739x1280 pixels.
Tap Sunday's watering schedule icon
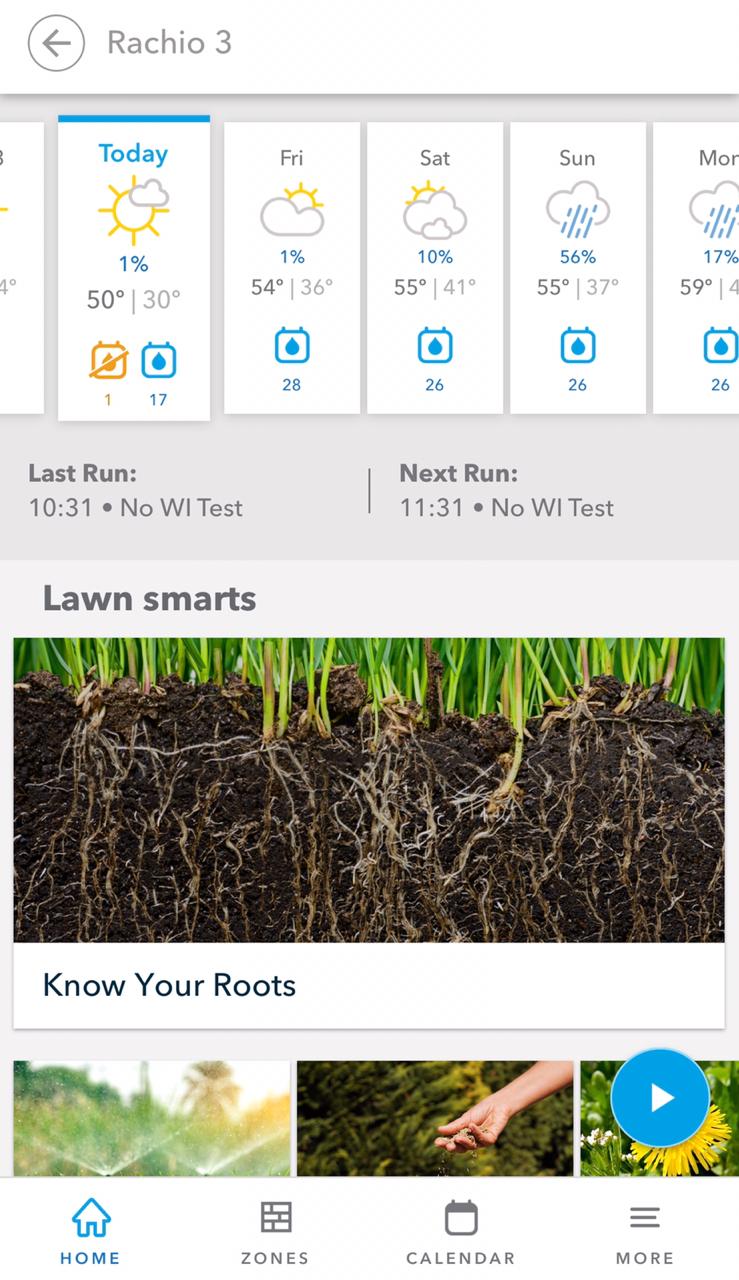pyautogui.click(x=578, y=346)
